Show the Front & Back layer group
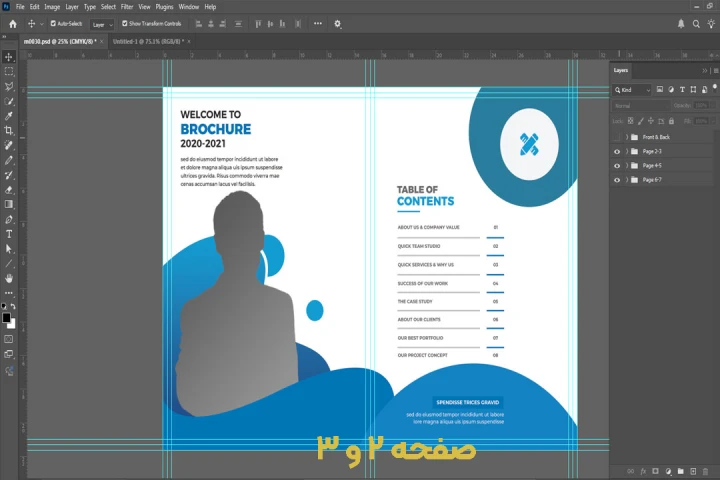Image resolution: width=720 pixels, height=480 pixels. [x=616, y=137]
